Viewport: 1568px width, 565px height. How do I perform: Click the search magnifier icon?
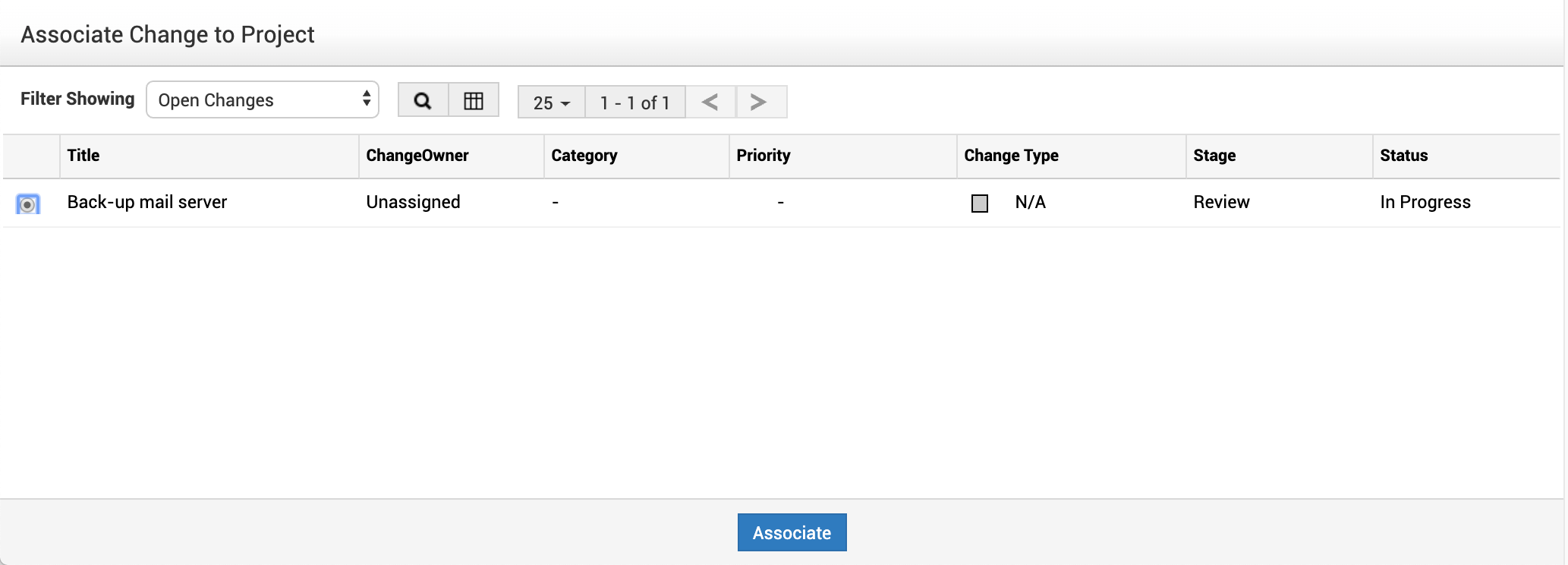pos(423,100)
